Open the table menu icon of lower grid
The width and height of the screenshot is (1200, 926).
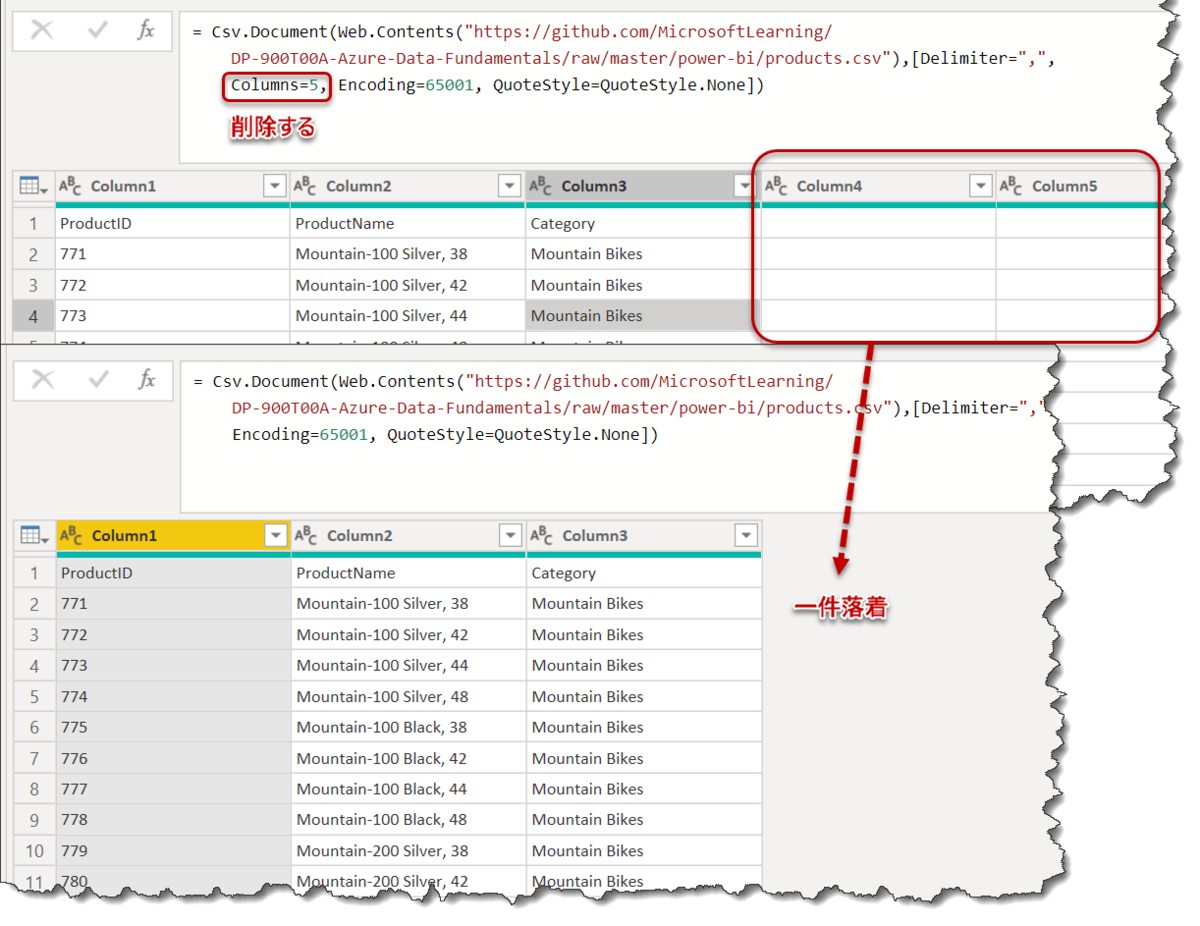(33, 536)
